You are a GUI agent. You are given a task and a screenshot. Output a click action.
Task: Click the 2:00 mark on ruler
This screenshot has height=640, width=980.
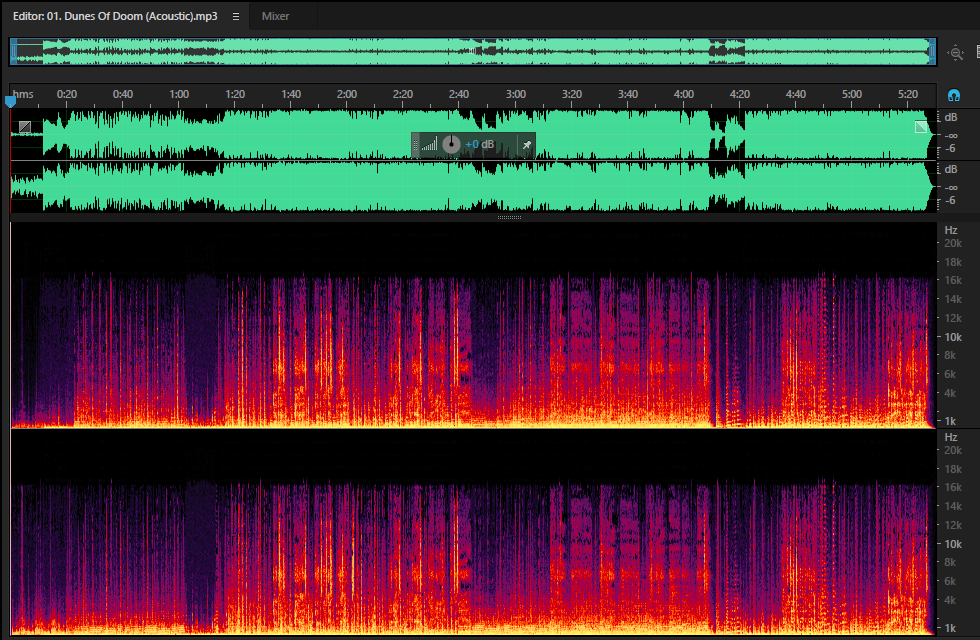[x=347, y=94]
